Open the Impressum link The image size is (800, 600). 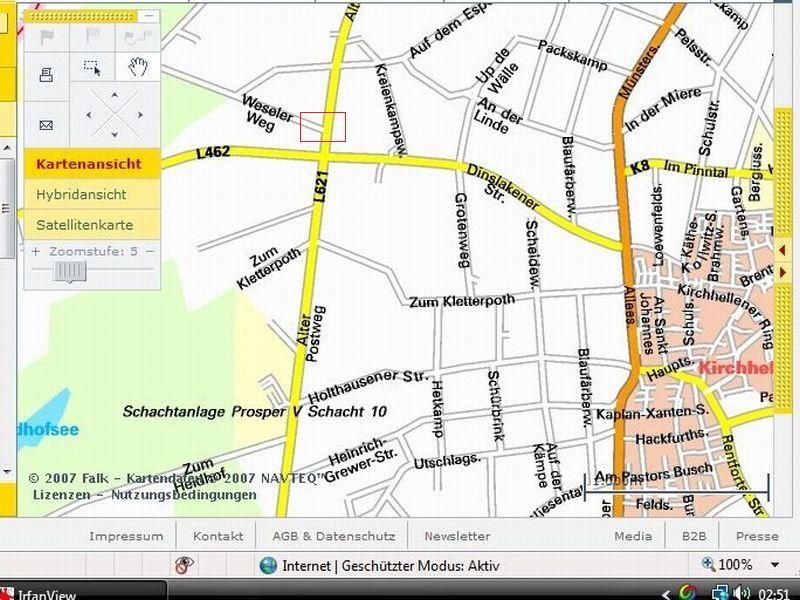126,536
